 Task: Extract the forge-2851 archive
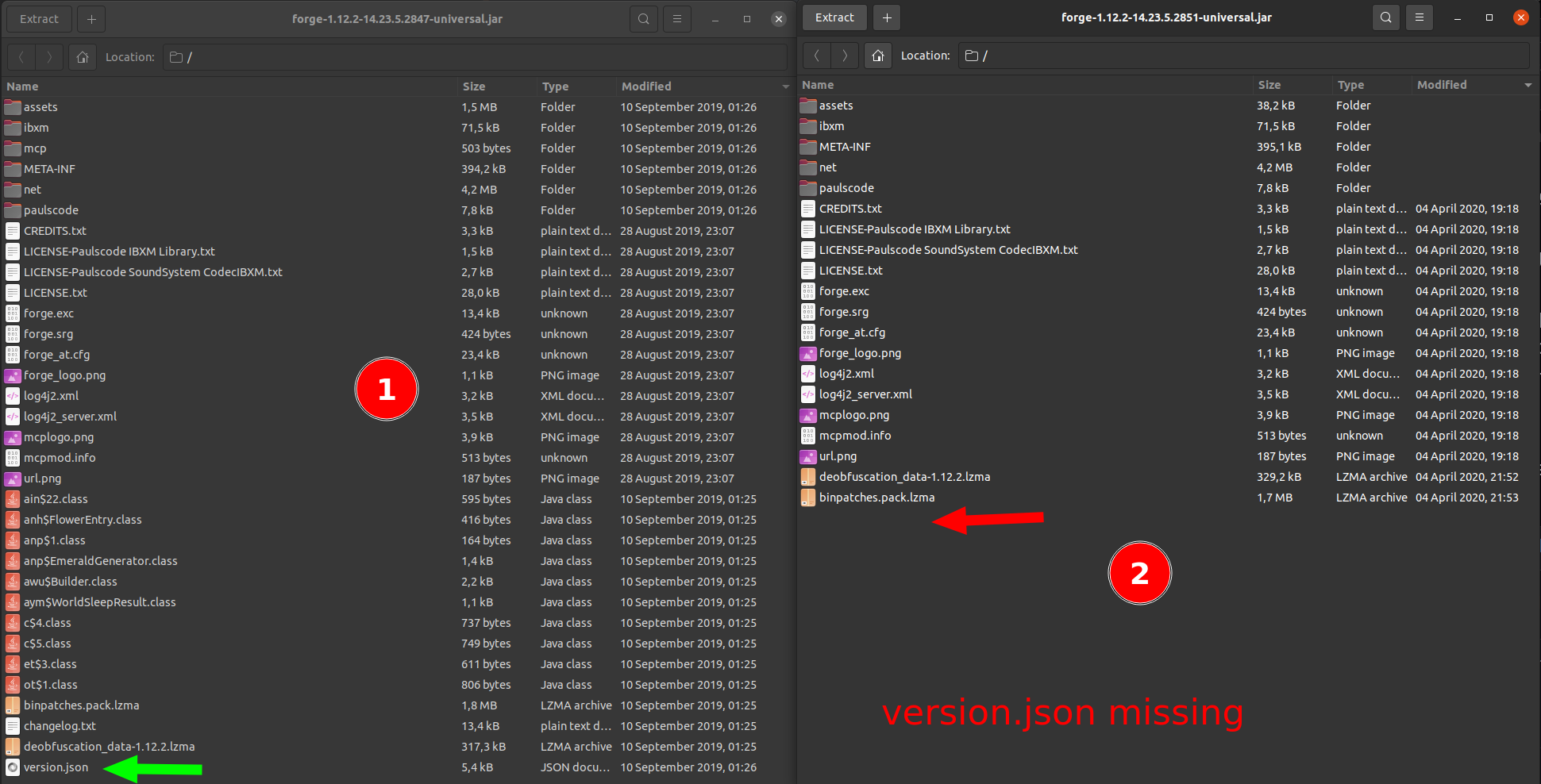point(834,17)
